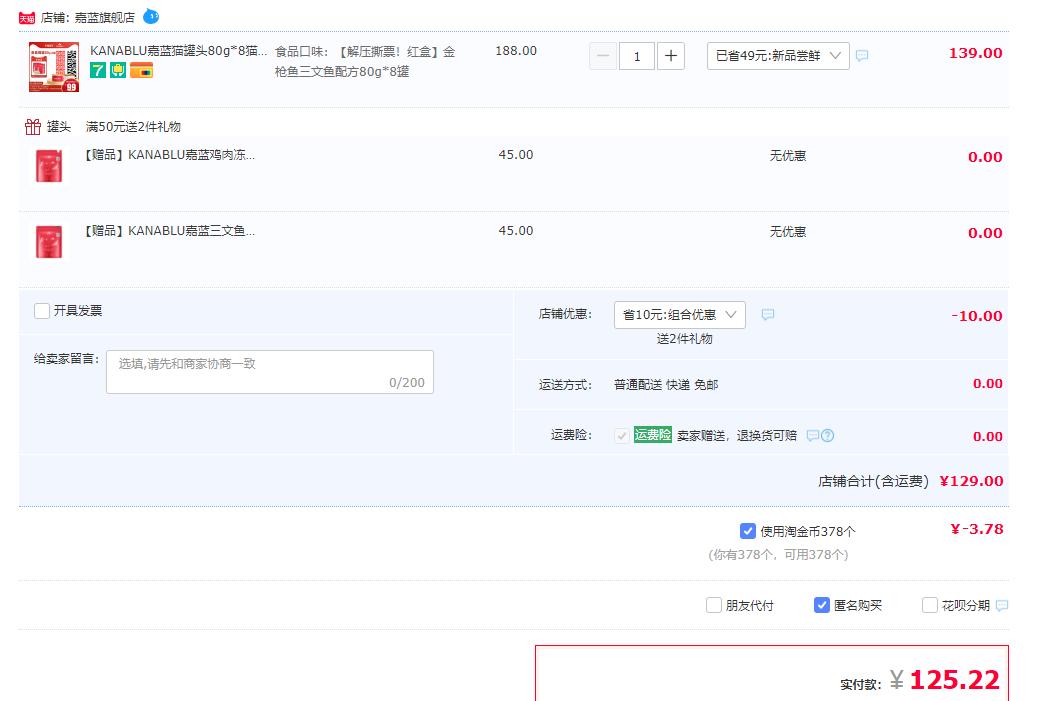The image size is (1039, 701).
Task: Click the 送2件礼物 note under store discount
Action: pyautogui.click(x=684, y=339)
